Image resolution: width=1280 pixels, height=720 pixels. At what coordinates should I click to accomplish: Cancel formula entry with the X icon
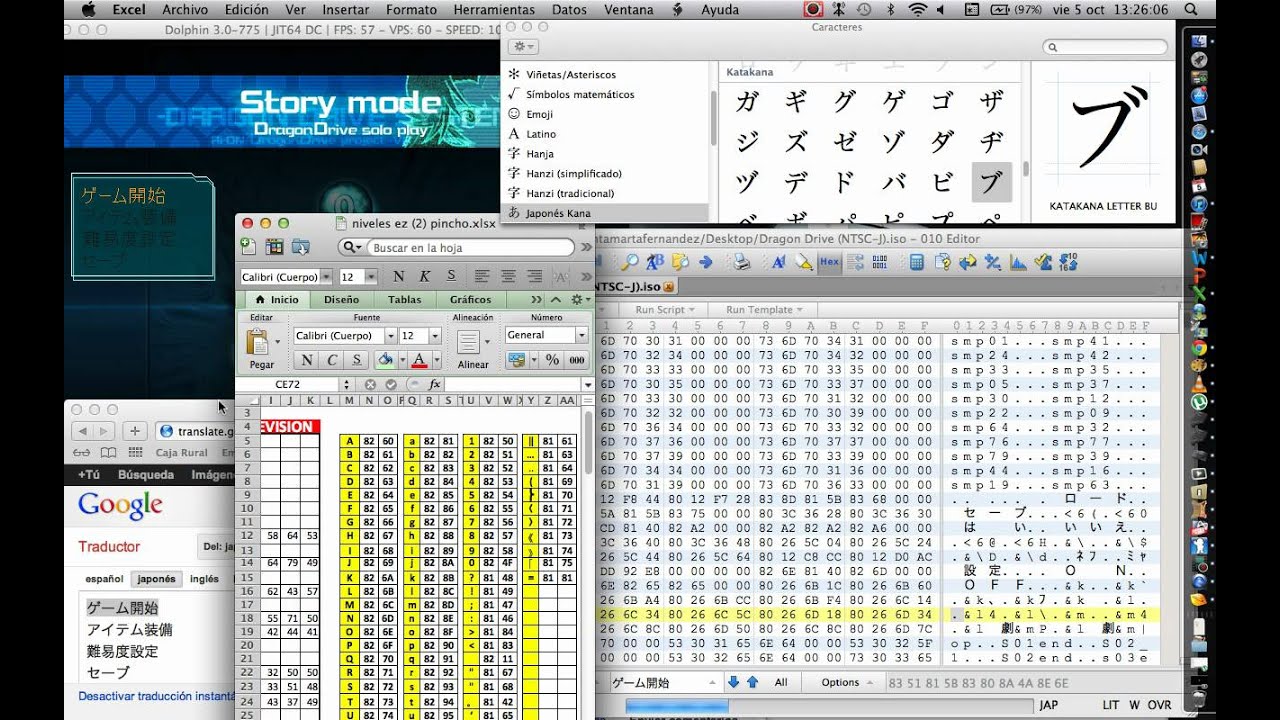369,384
